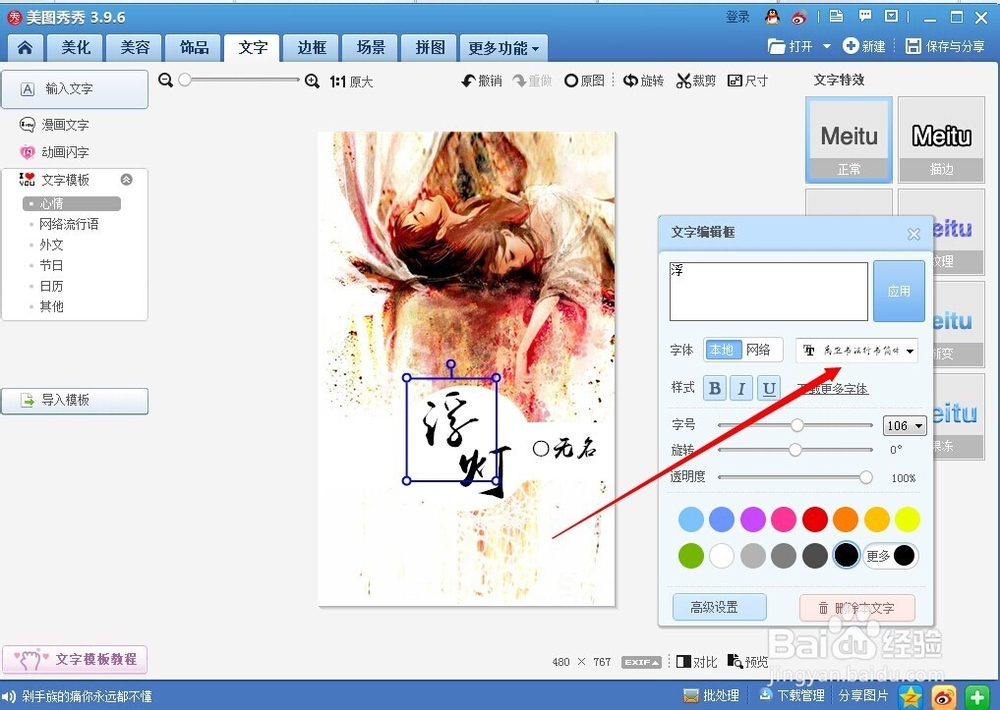Image resolution: width=1000 pixels, height=710 pixels.
Task: Click the 删除本文字 button
Action: [x=857, y=608]
